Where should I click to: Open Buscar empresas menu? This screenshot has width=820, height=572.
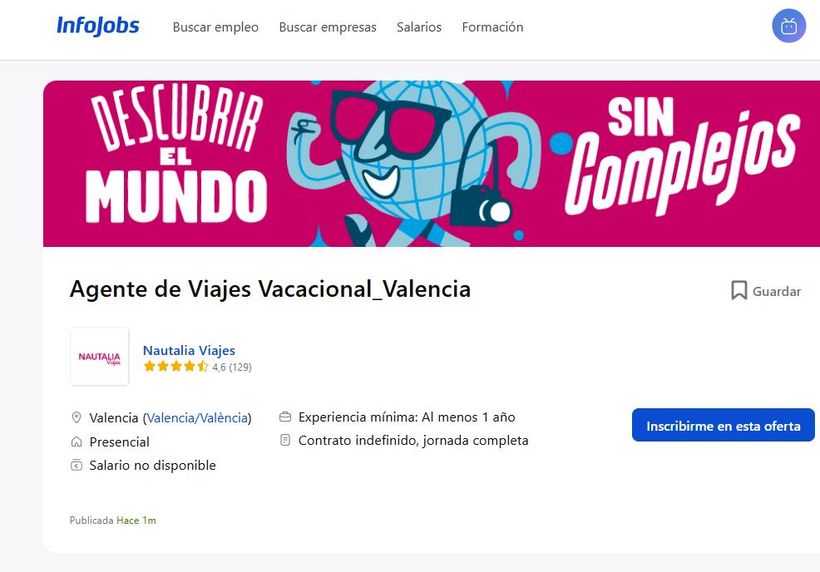327,27
